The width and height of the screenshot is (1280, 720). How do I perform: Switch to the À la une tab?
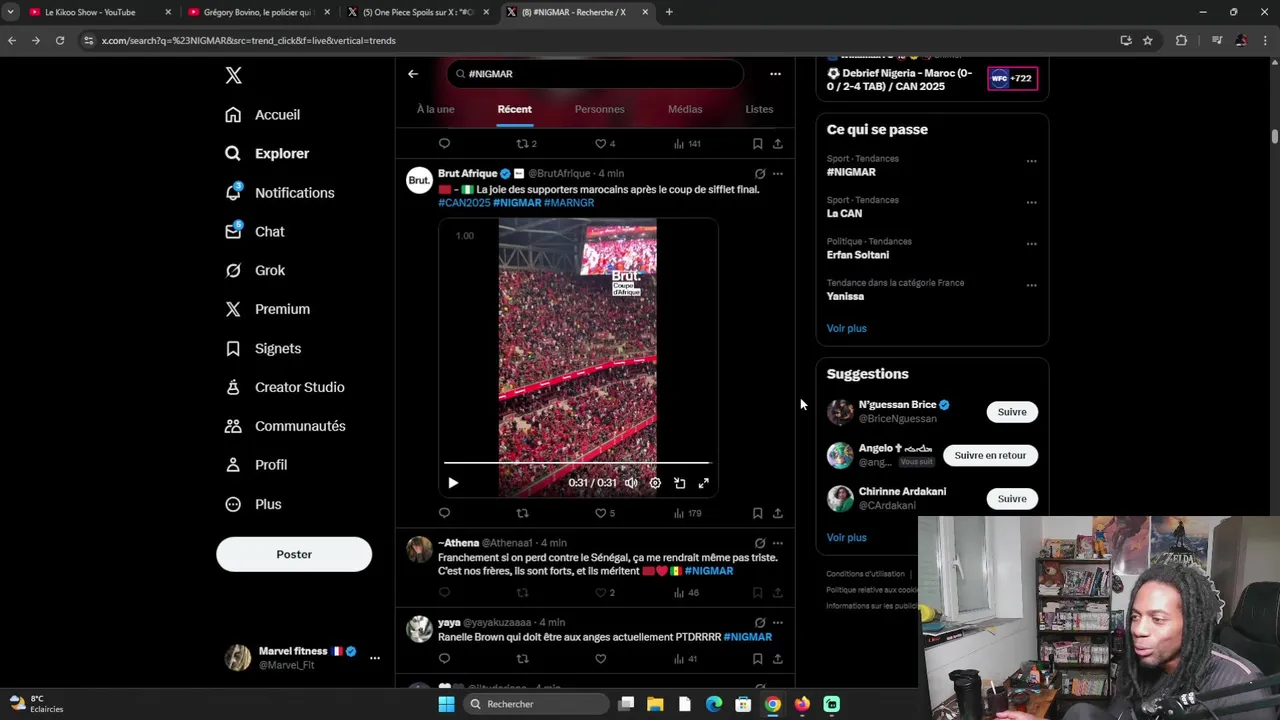click(x=435, y=109)
